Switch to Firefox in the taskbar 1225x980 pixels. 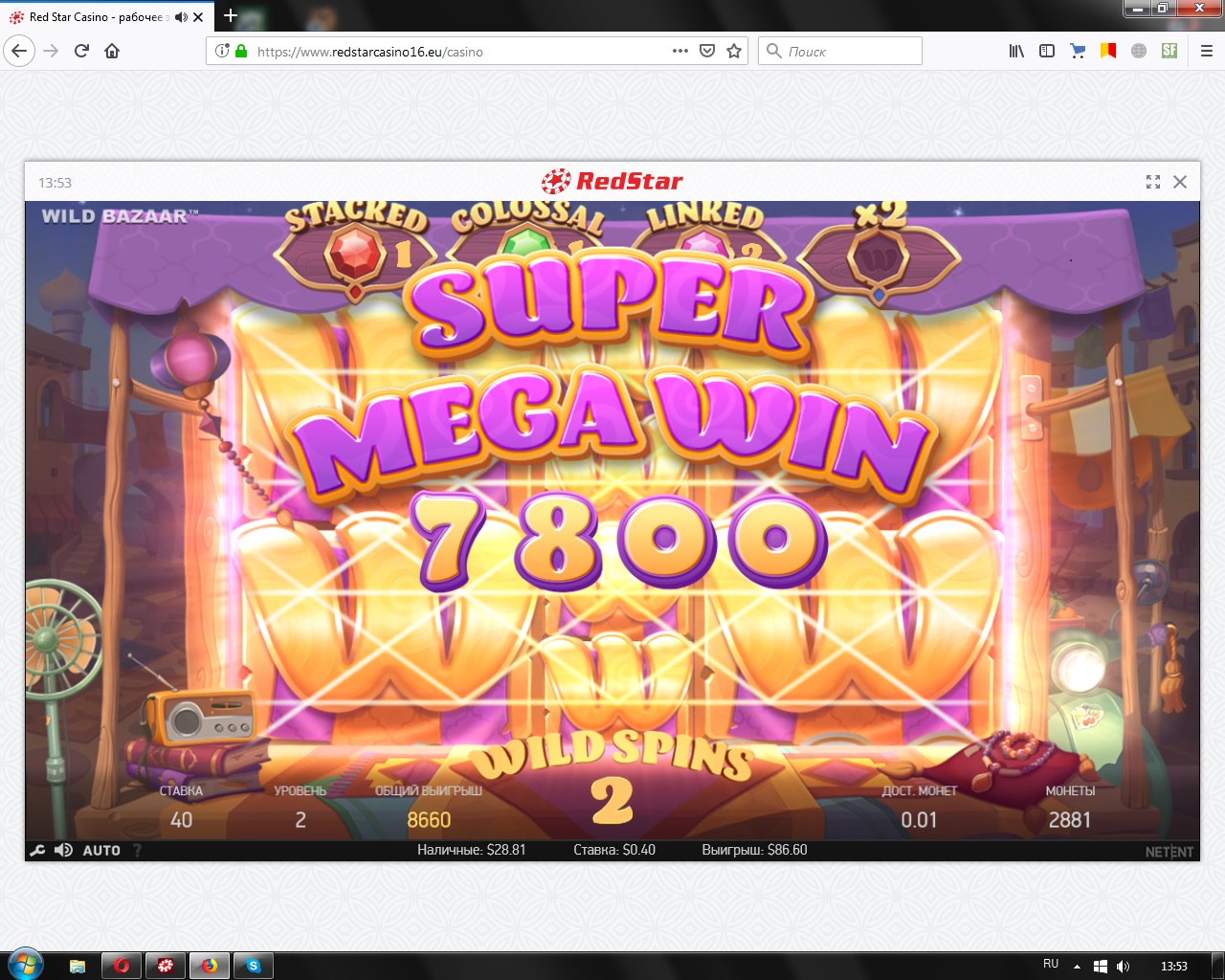(x=210, y=966)
